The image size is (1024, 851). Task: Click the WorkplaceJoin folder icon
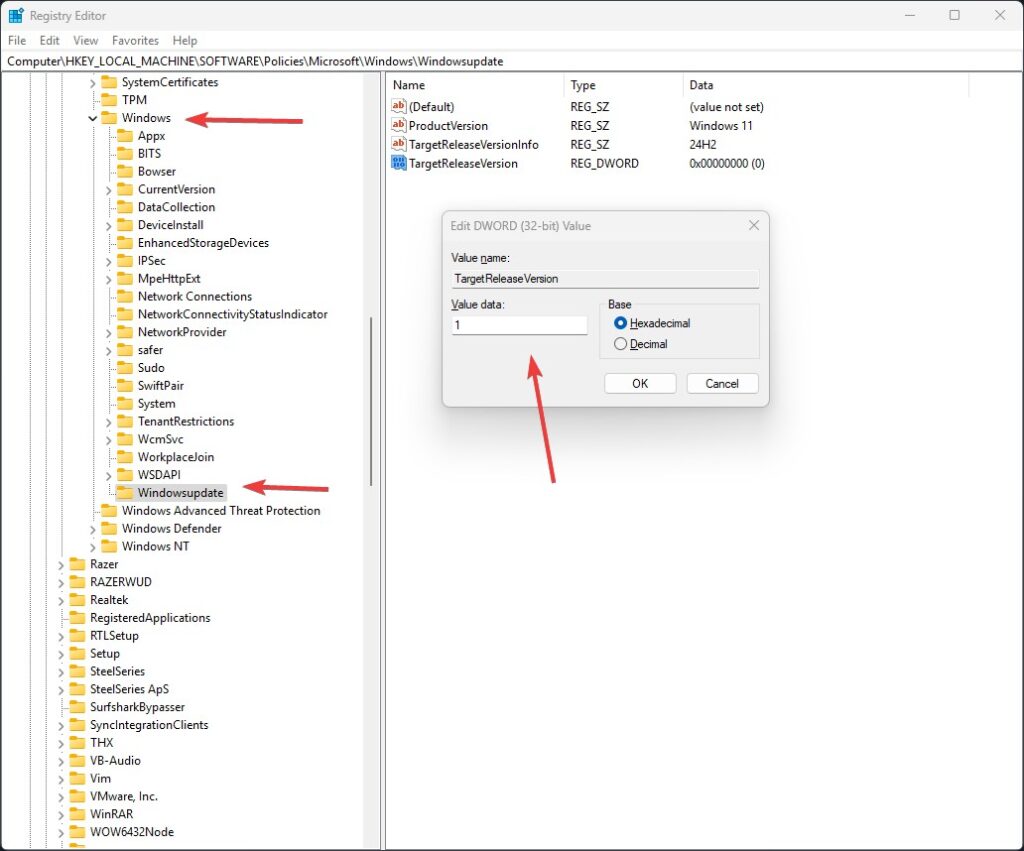[x=125, y=457]
